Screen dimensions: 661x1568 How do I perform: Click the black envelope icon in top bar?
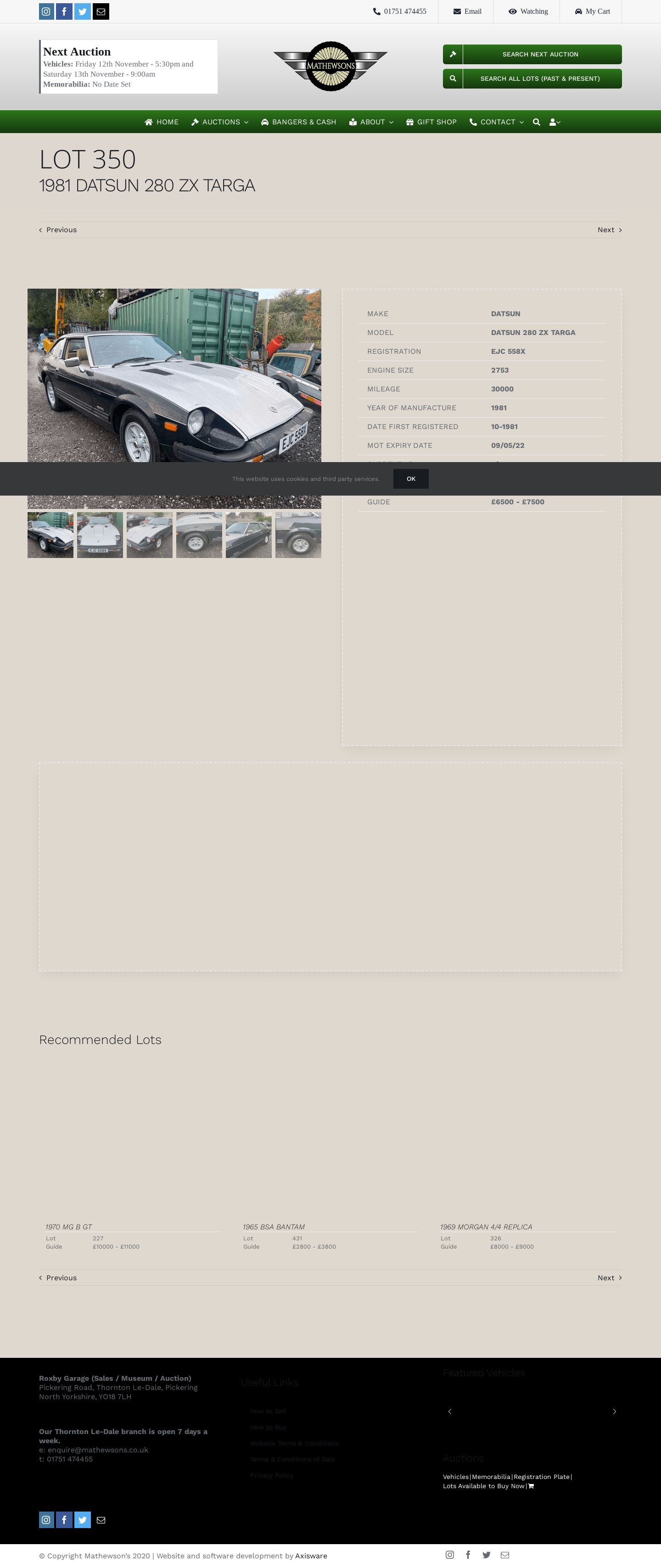pos(101,11)
